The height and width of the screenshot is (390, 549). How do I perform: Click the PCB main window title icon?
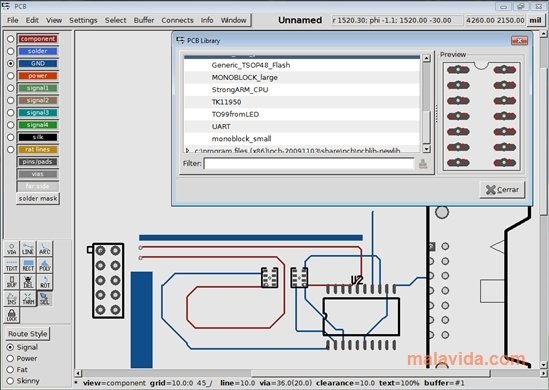[6, 6]
